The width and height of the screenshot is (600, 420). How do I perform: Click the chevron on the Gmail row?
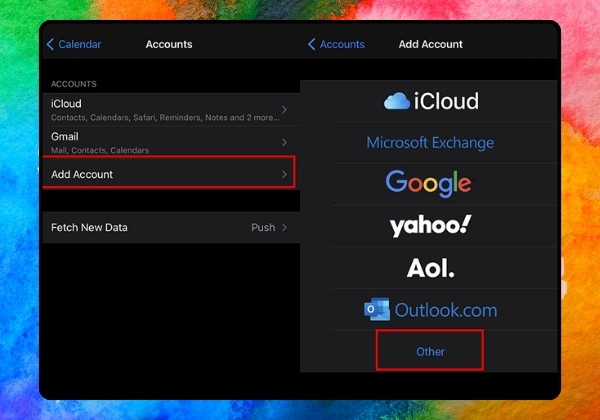pyautogui.click(x=284, y=142)
